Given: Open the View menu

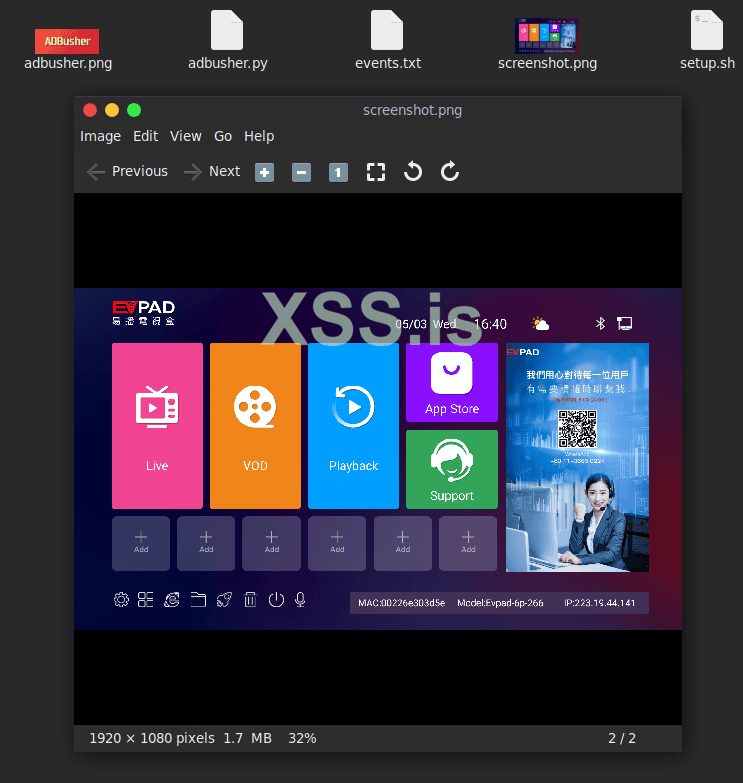Looking at the screenshot, I should point(186,136).
